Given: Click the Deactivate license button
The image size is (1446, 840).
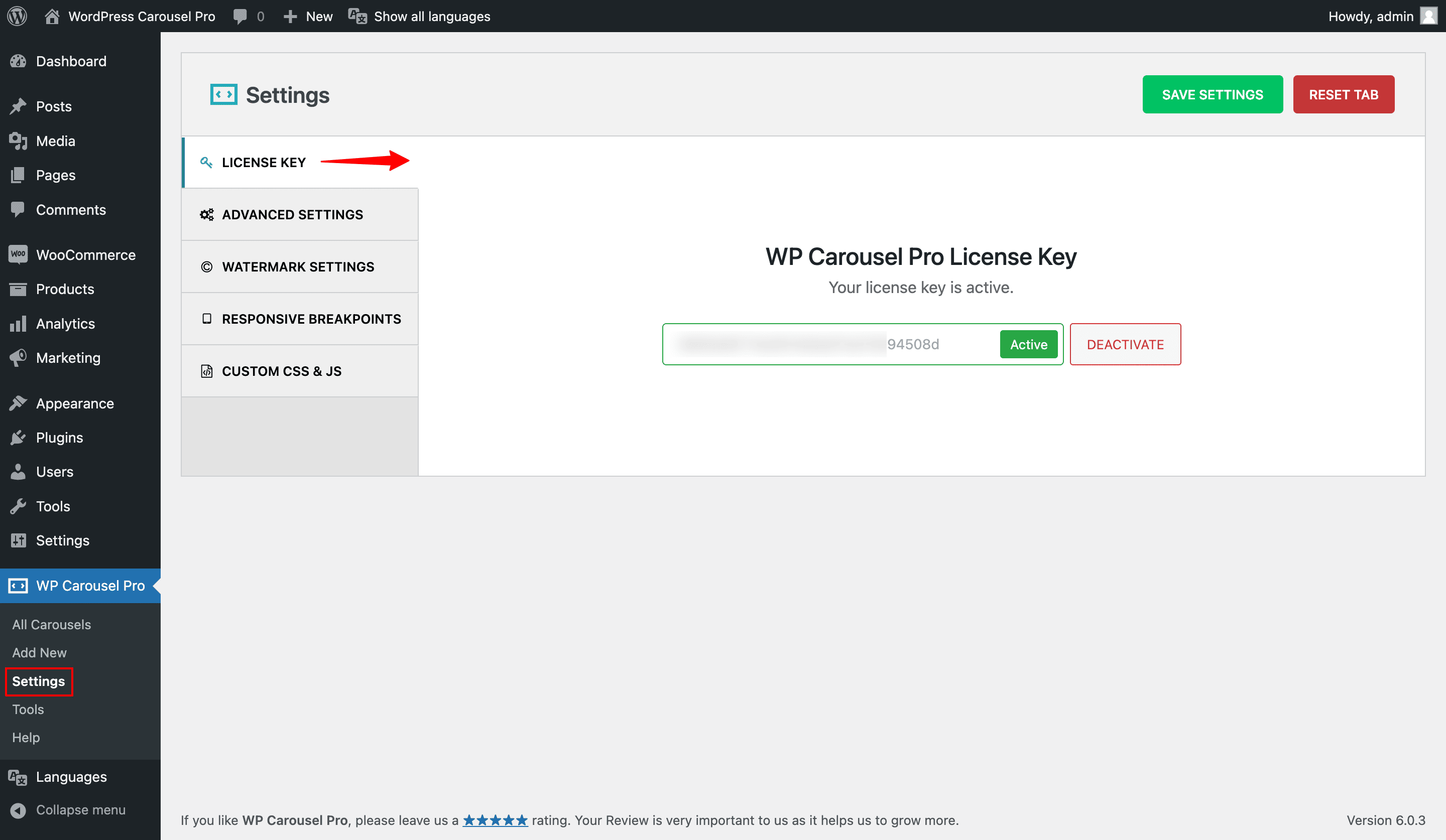Looking at the screenshot, I should point(1125,344).
